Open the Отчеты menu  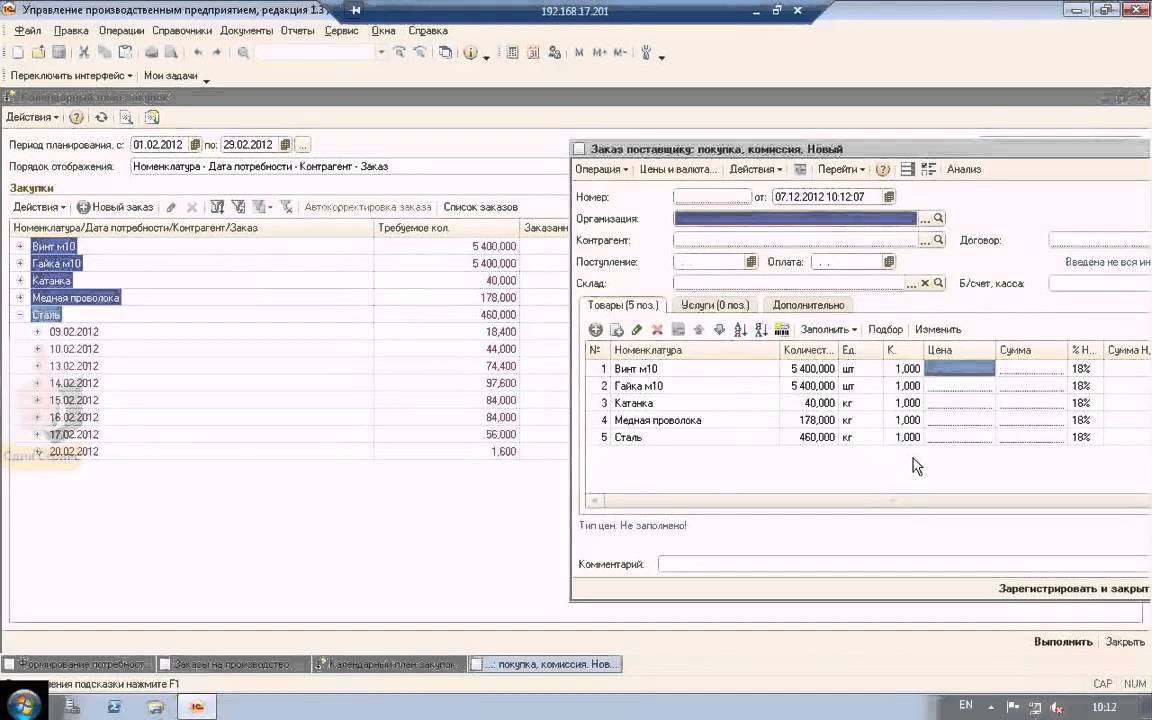[x=298, y=31]
